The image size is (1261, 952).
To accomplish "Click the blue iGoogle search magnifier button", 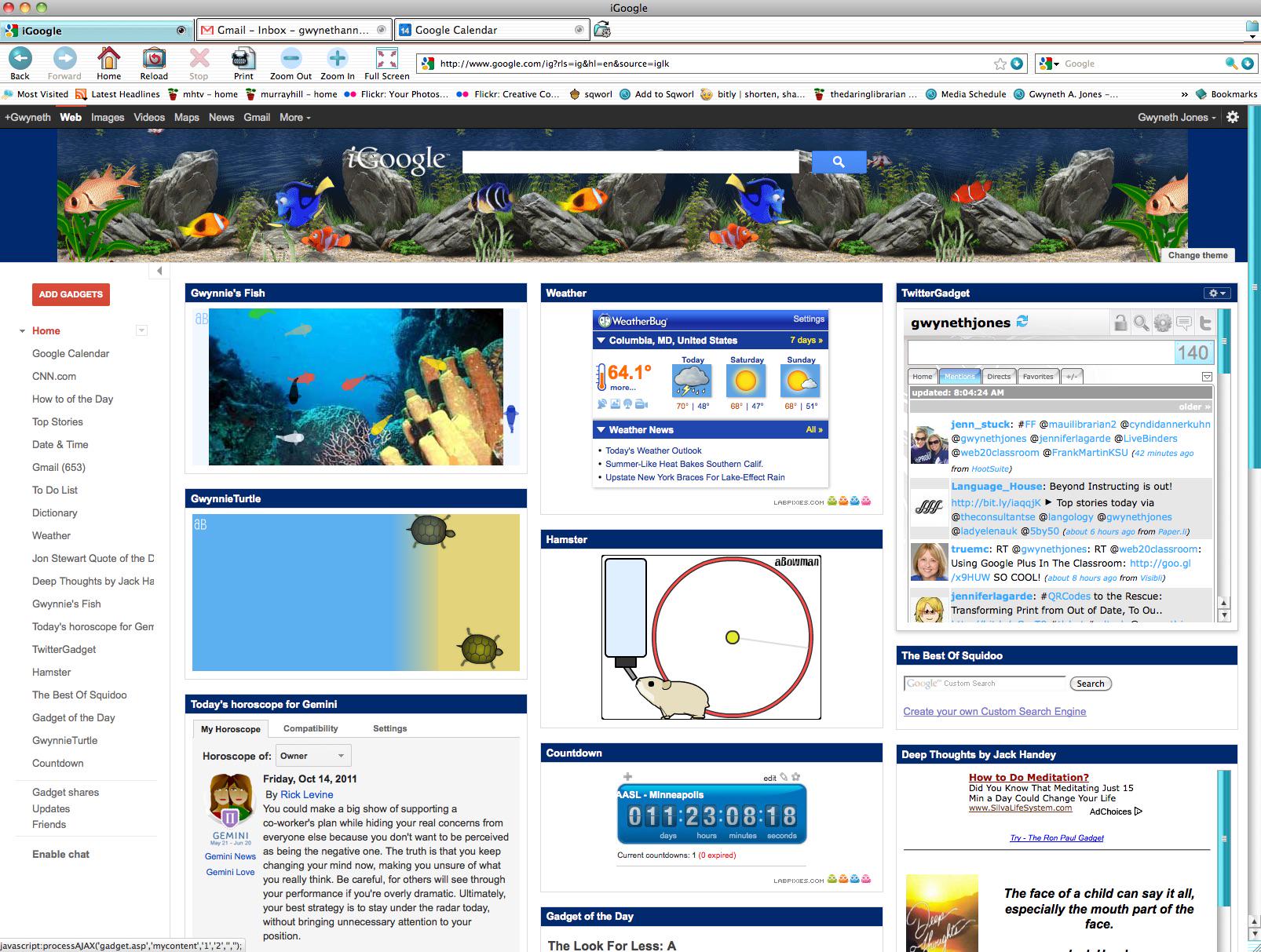I will 839,162.
